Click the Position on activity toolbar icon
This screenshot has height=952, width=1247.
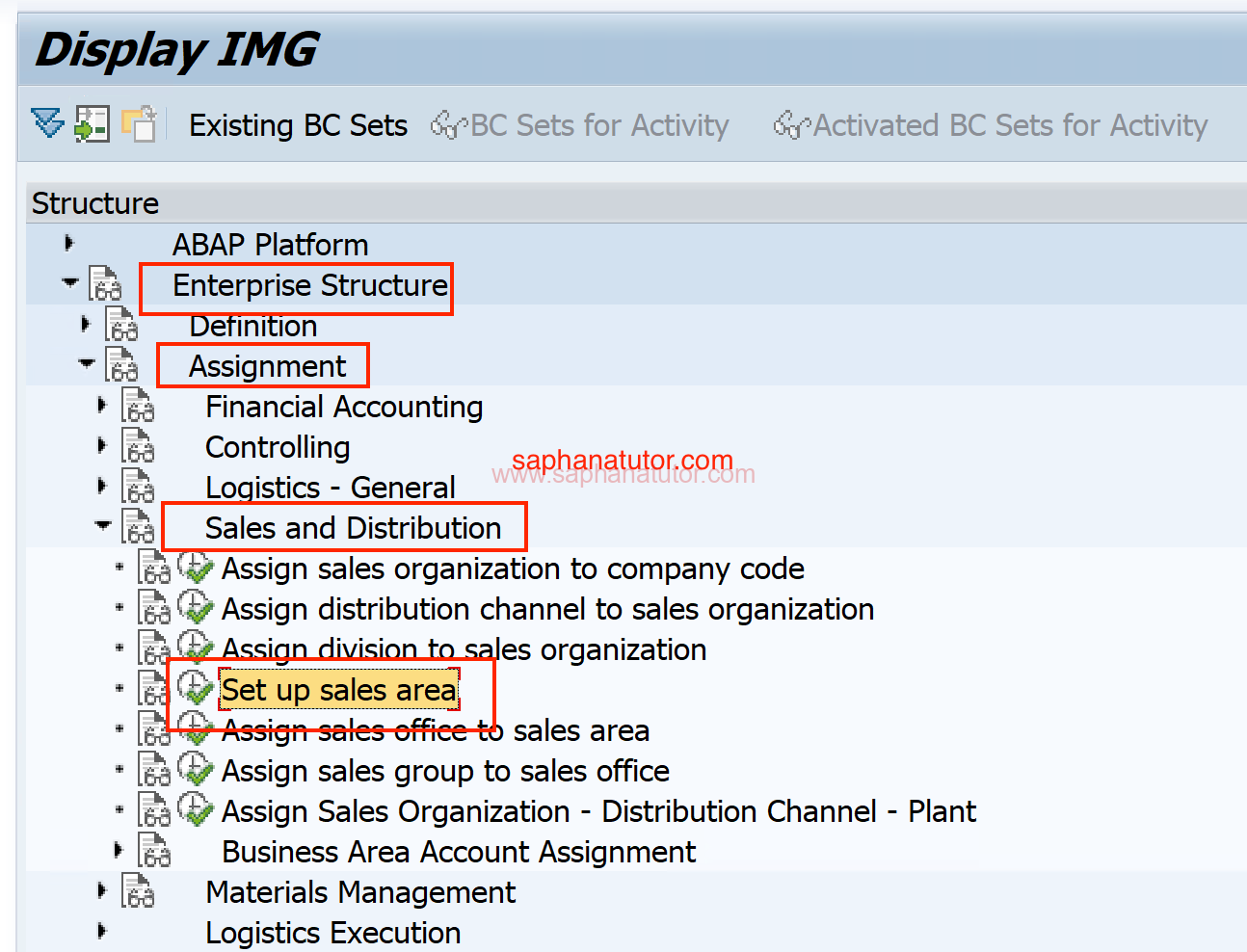(x=92, y=123)
